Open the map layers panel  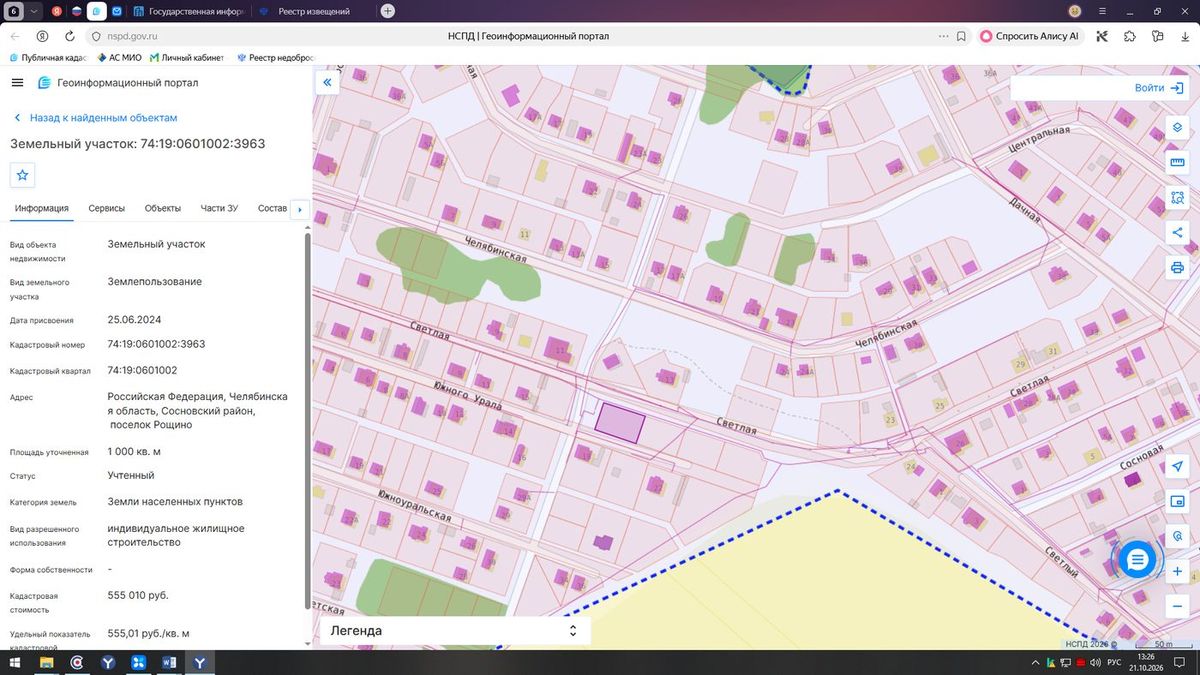click(1177, 129)
